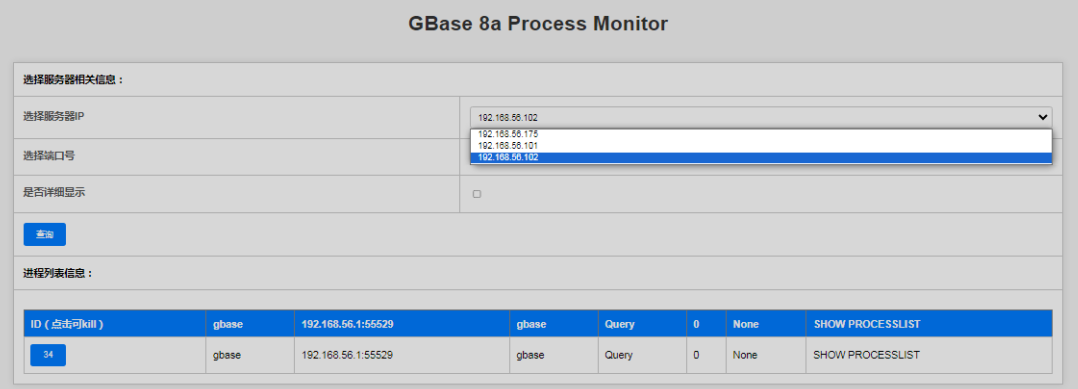1078x389 pixels.
Task: Click the GBase 8a Process Monitor title
Action: [538, 24]
